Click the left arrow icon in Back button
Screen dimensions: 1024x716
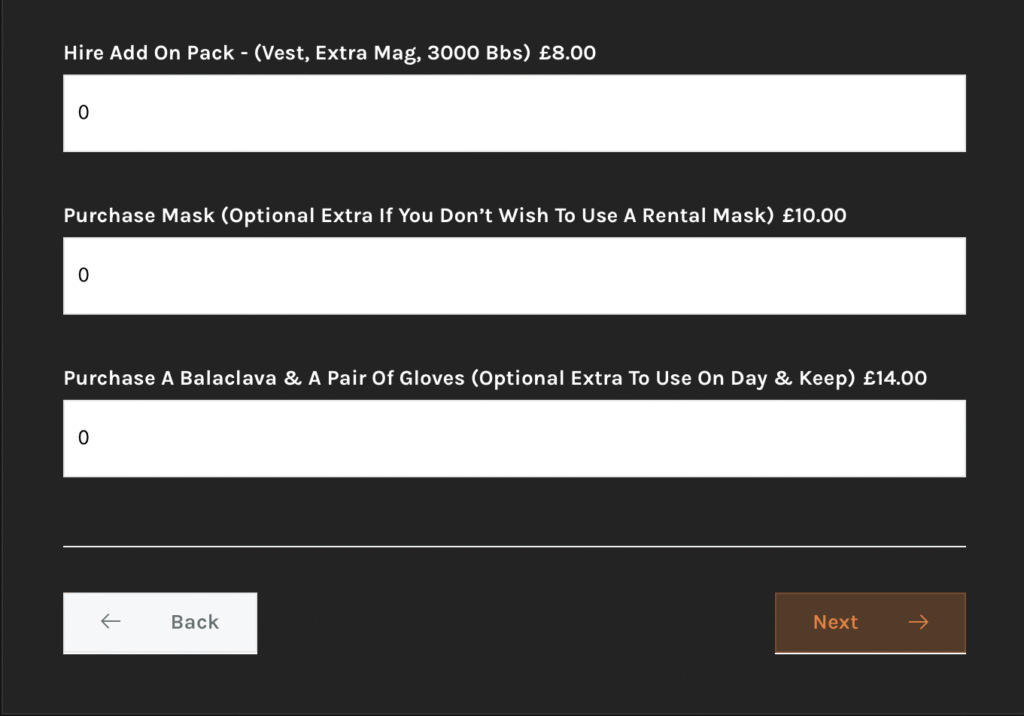[x=111, y=621]
